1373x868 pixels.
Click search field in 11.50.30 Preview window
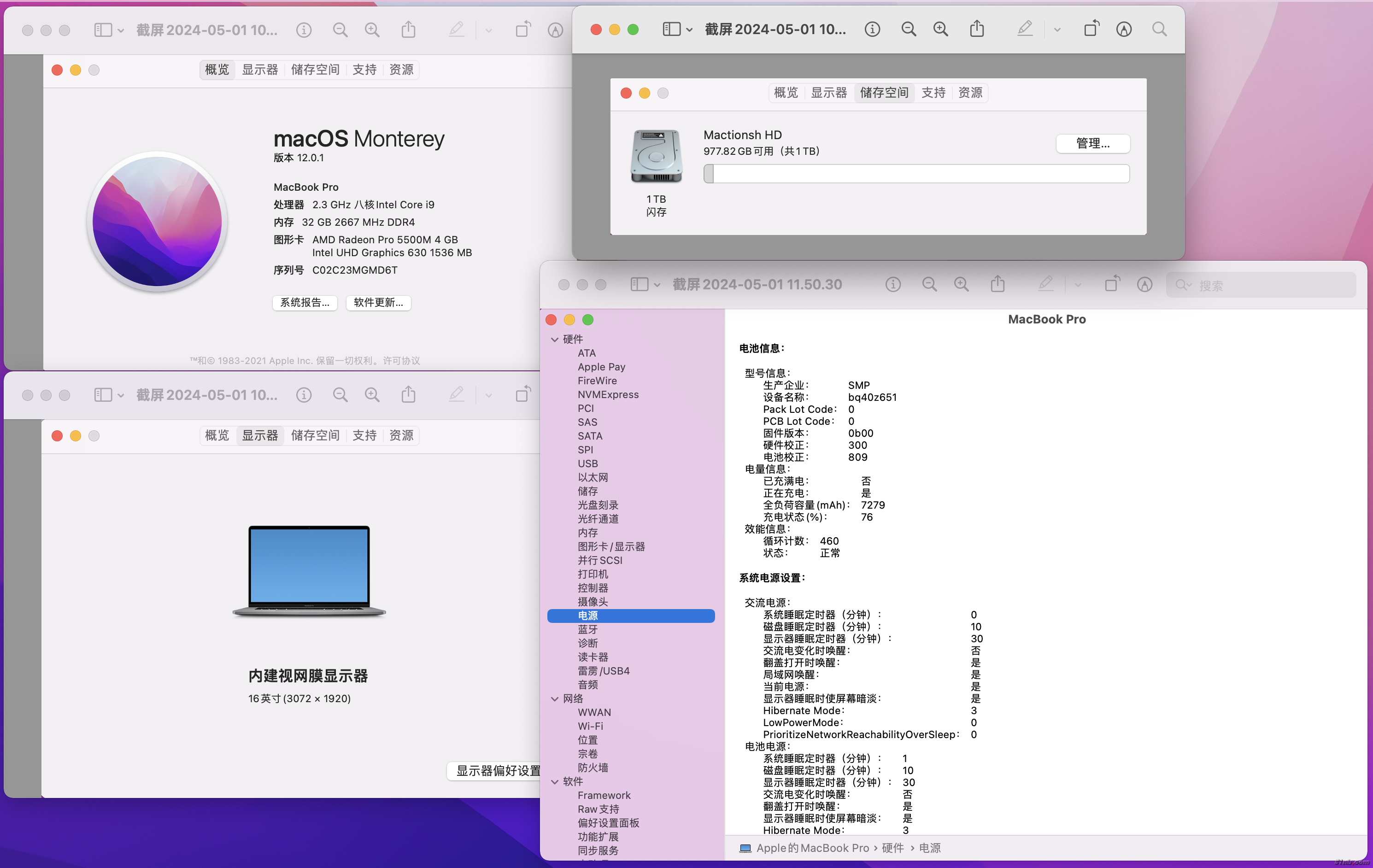[1261, 285]
